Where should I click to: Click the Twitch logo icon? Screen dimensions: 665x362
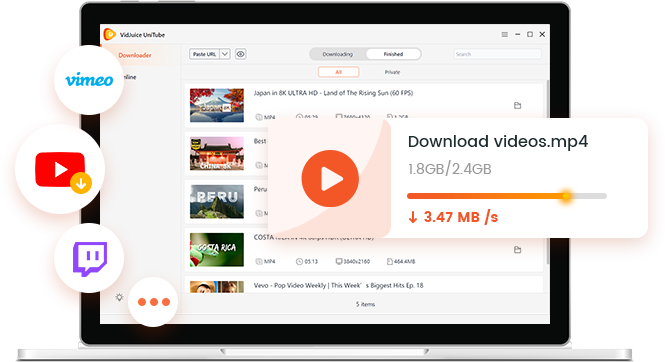90,259
